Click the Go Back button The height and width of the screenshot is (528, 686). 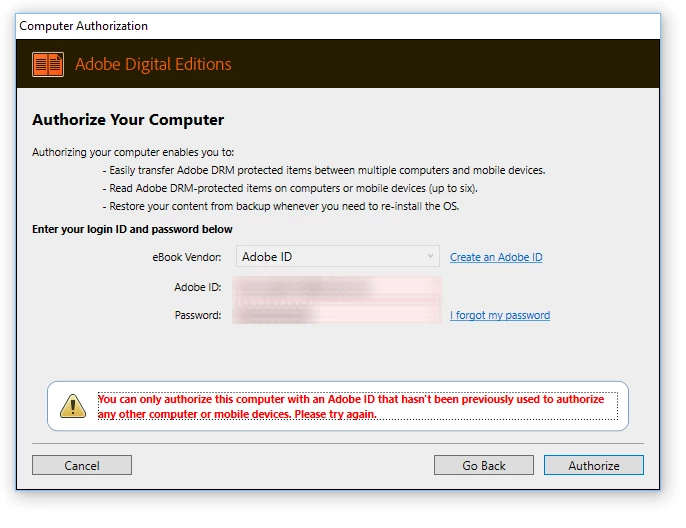[x=484, y=465]
